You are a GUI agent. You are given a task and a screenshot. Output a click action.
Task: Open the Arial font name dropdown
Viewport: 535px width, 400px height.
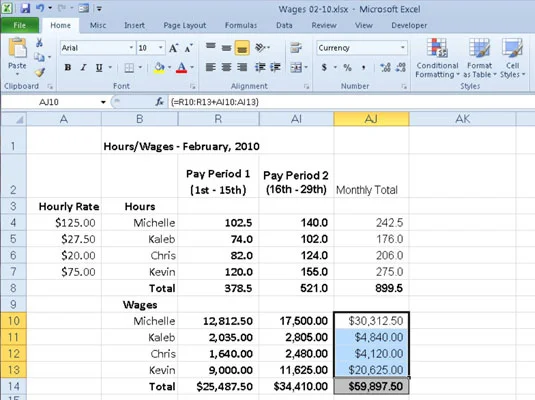coord(131,48)
